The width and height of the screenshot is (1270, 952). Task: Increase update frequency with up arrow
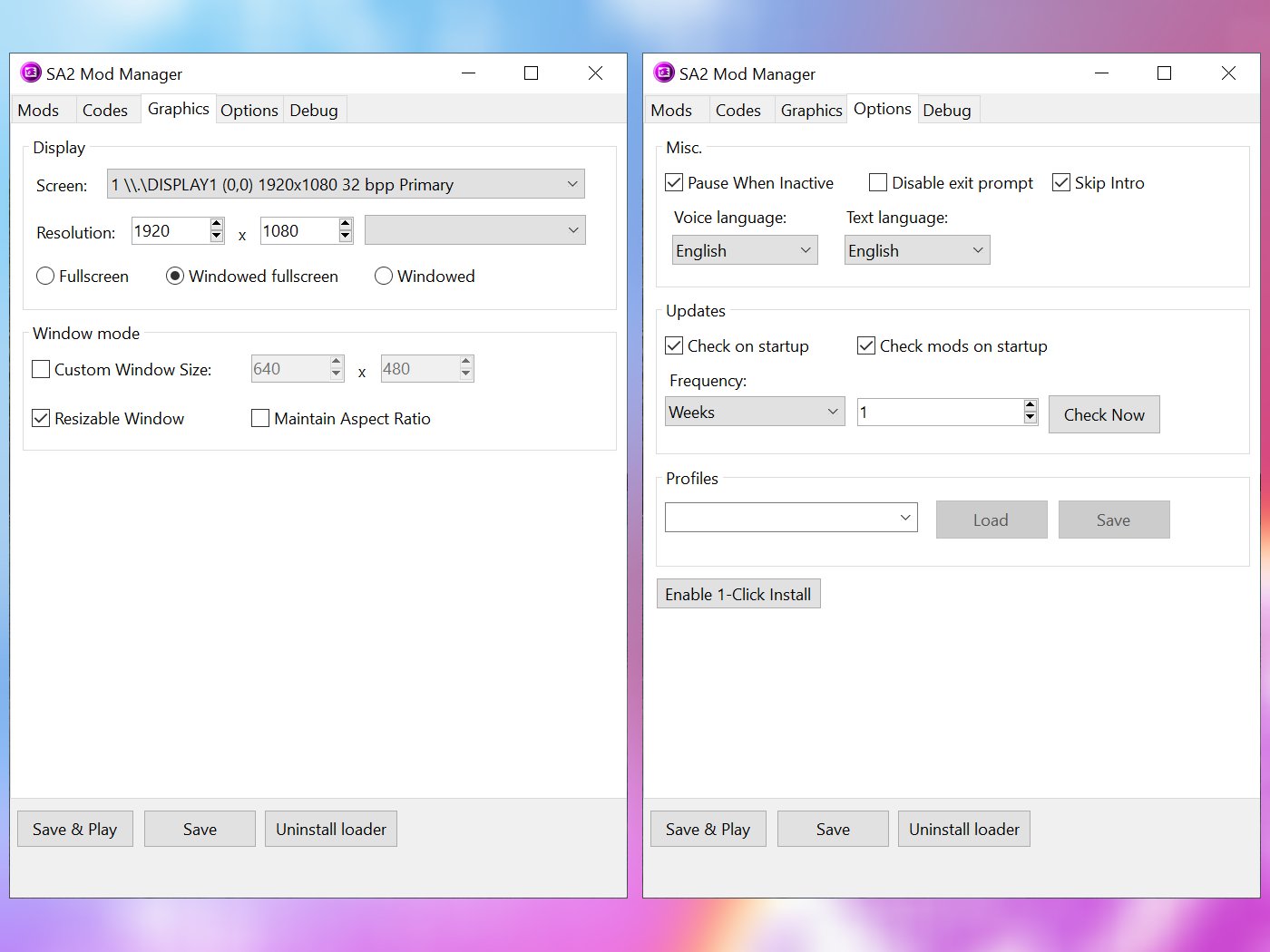tap(1031, 405)
